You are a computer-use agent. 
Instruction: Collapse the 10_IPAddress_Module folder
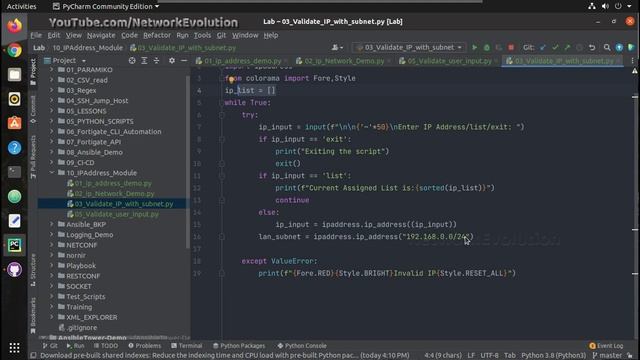coord(52,173)
